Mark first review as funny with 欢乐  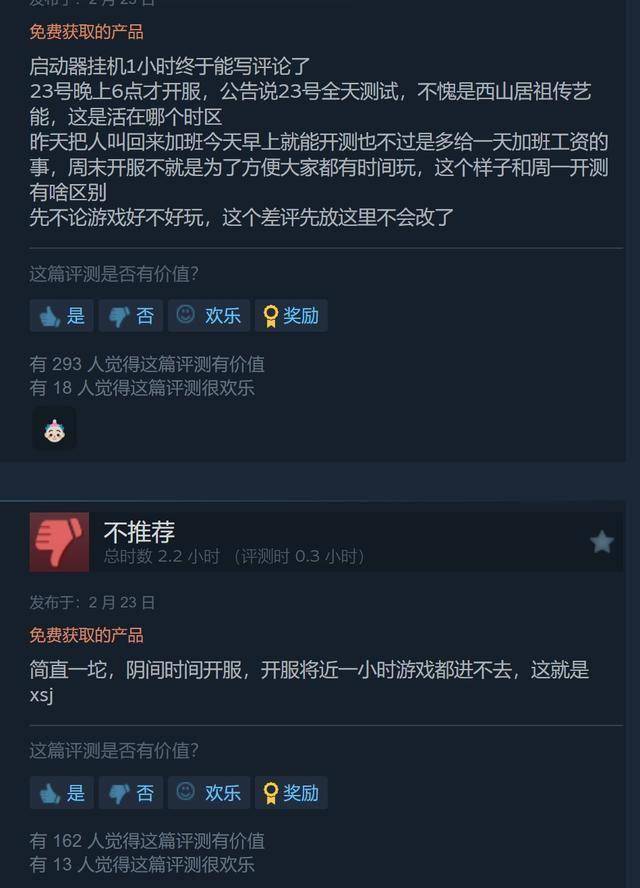pyautogui.click(x=209, y=315)
